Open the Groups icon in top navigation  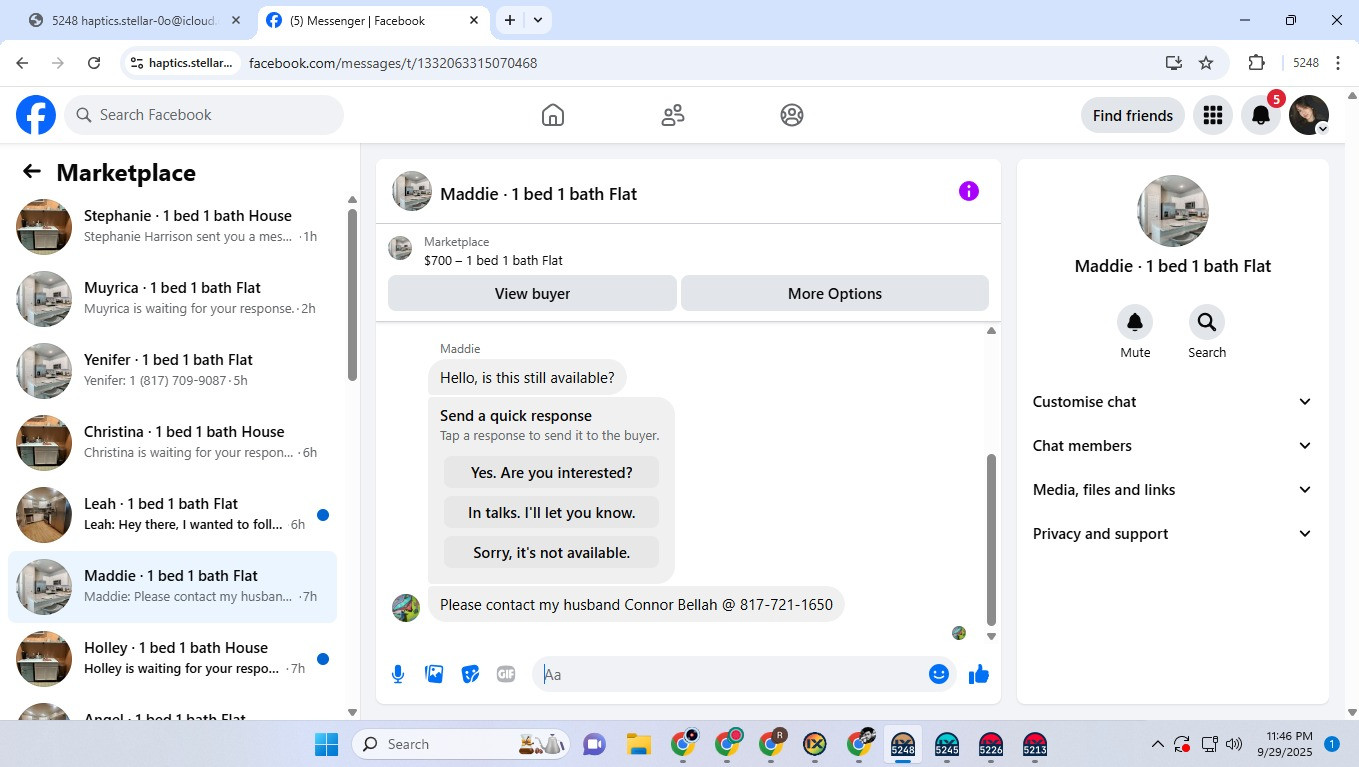point(792,115)
